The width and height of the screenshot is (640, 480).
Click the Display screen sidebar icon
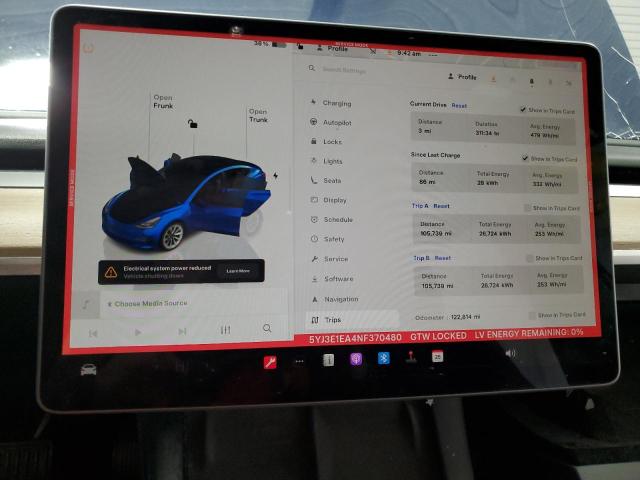[314, 200]
